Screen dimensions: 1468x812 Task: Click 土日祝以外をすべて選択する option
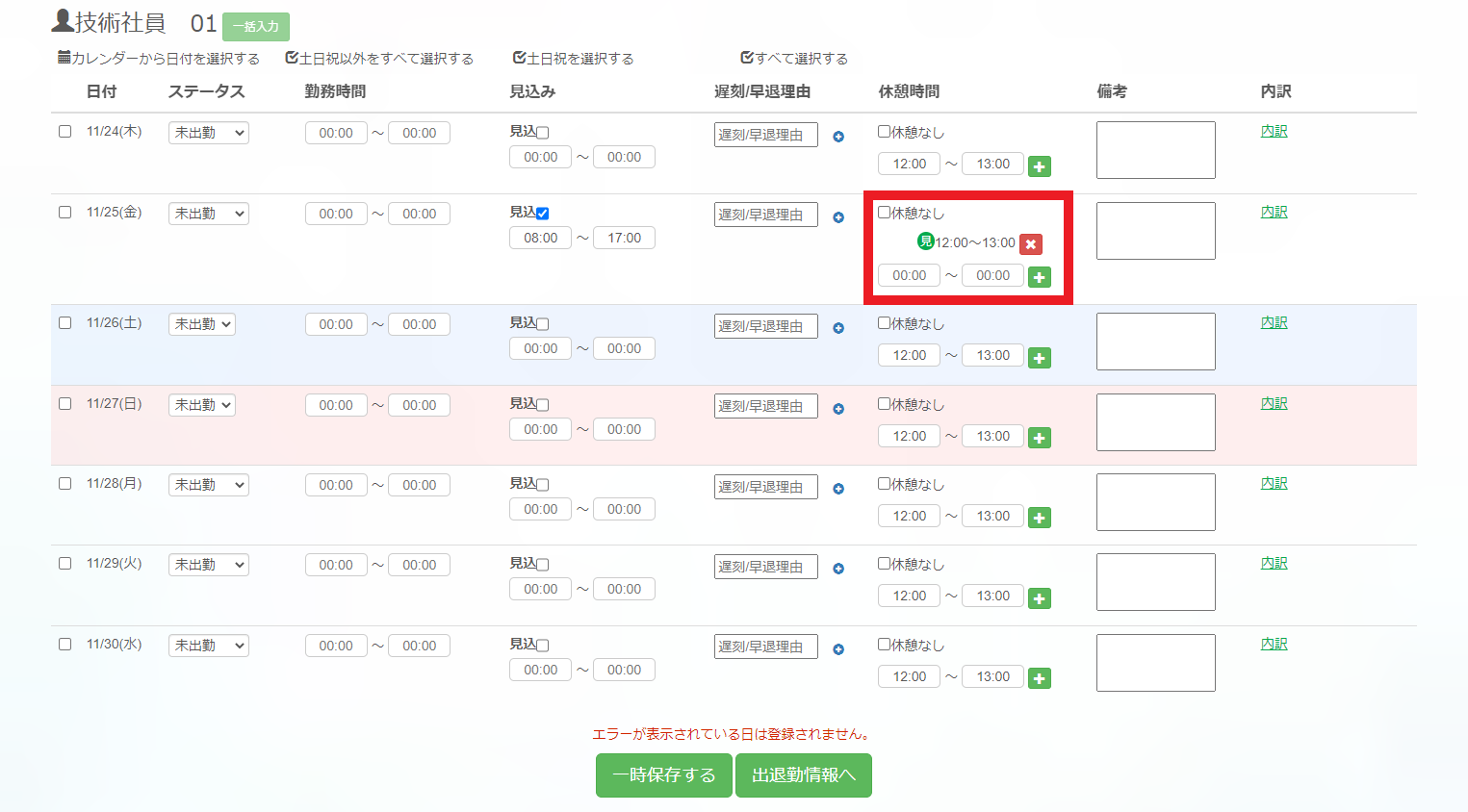[x=379, y=59]
